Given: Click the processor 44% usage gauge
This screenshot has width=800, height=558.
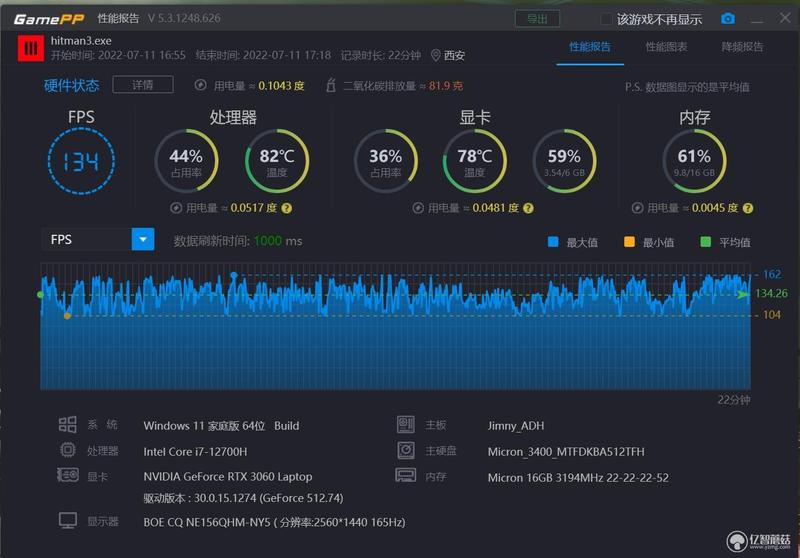Looking at the screenshot, I should click(x=186, y=161).
